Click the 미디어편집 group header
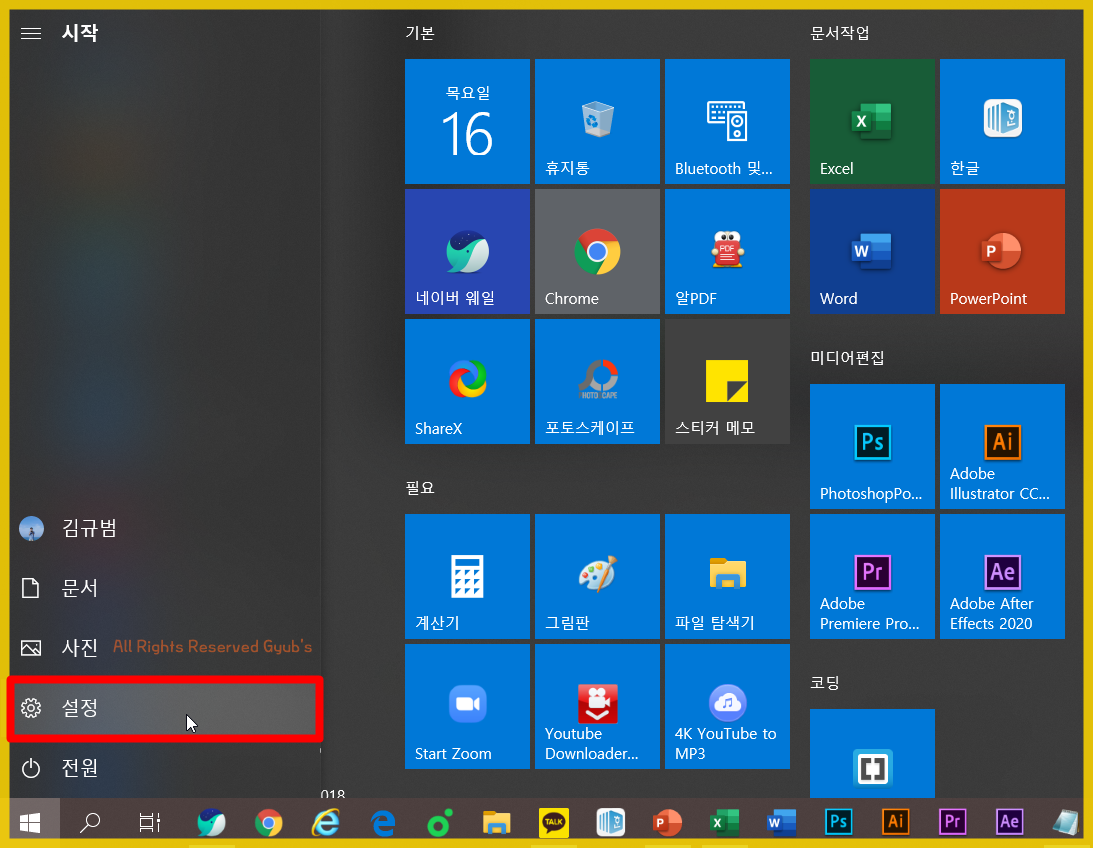The image size is (1093, 848). (847, 357)
